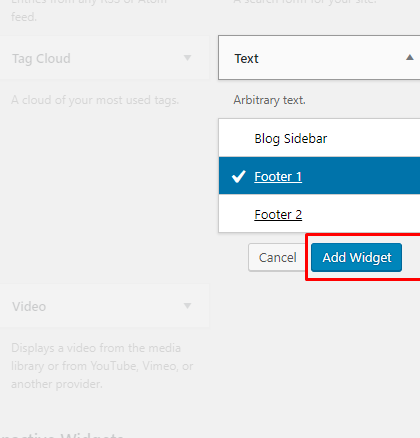The height and width of the screenshot is (438, 420).
Task: Open the Video widget title
Action: [x=29, y=306]
